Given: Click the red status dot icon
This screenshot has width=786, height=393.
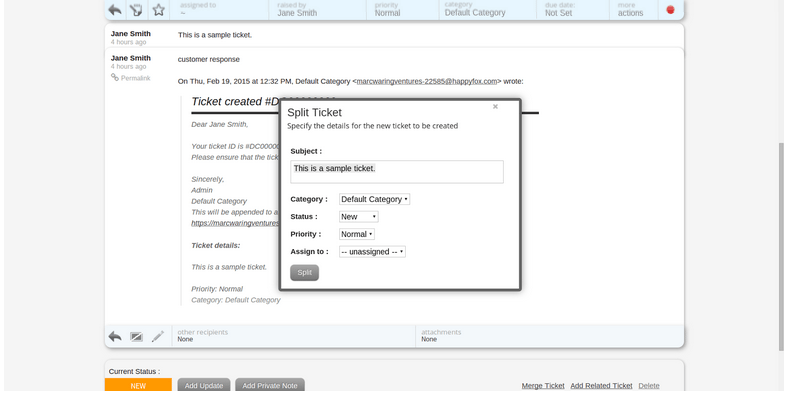Looking at the screenshot, I should click(670, 10).
